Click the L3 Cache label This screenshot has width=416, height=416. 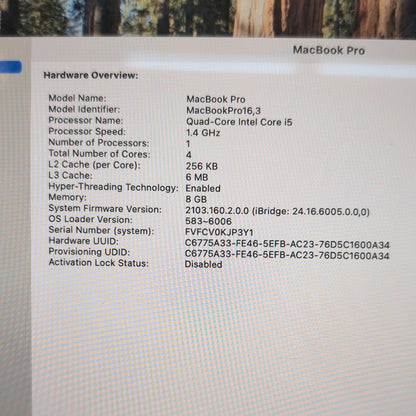[x=70, y=175]
